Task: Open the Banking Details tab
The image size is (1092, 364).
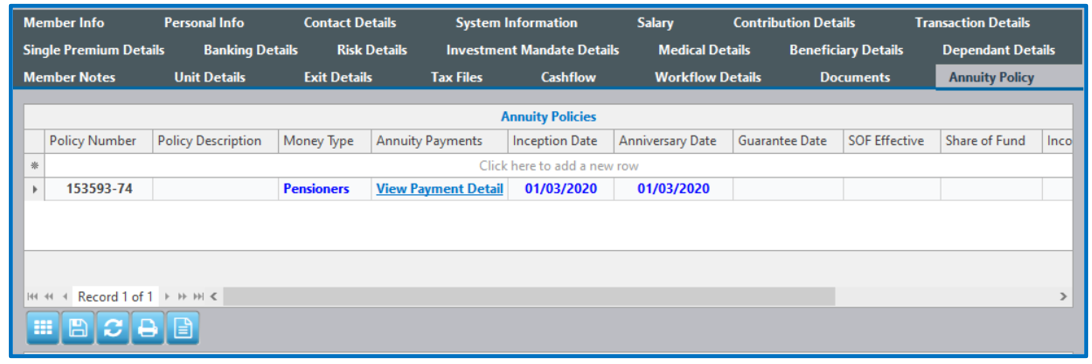Action: [251, 50]
